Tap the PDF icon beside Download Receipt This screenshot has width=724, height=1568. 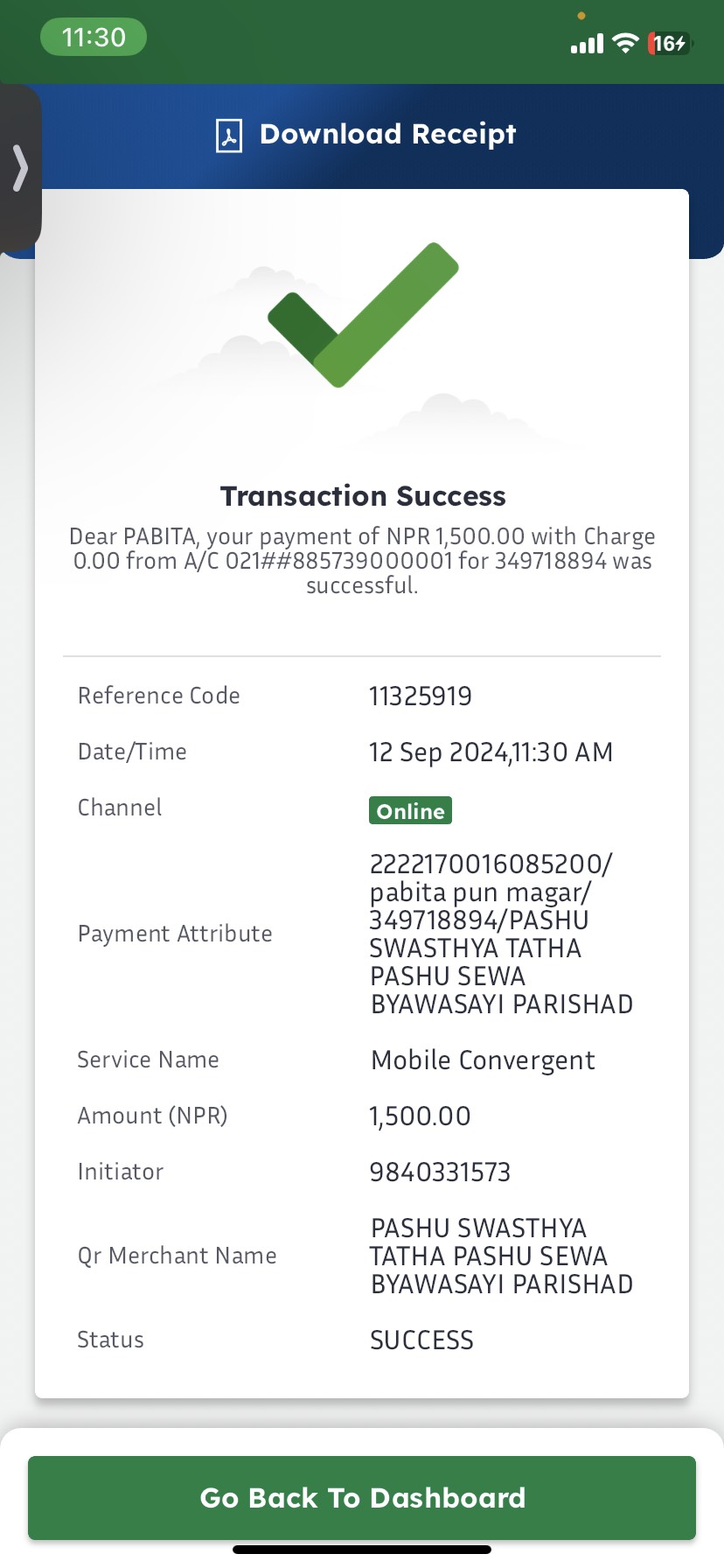[x=229, y=136]
